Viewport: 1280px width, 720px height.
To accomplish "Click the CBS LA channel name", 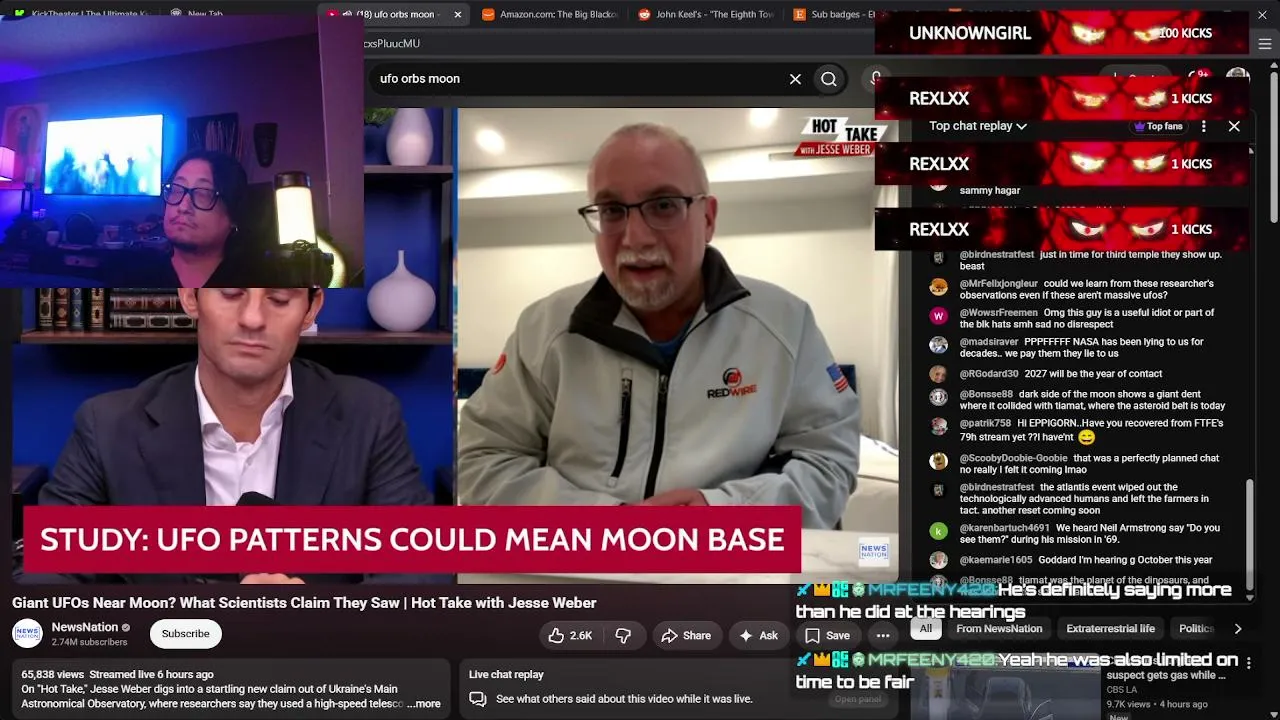I will tap(1121, 690).
